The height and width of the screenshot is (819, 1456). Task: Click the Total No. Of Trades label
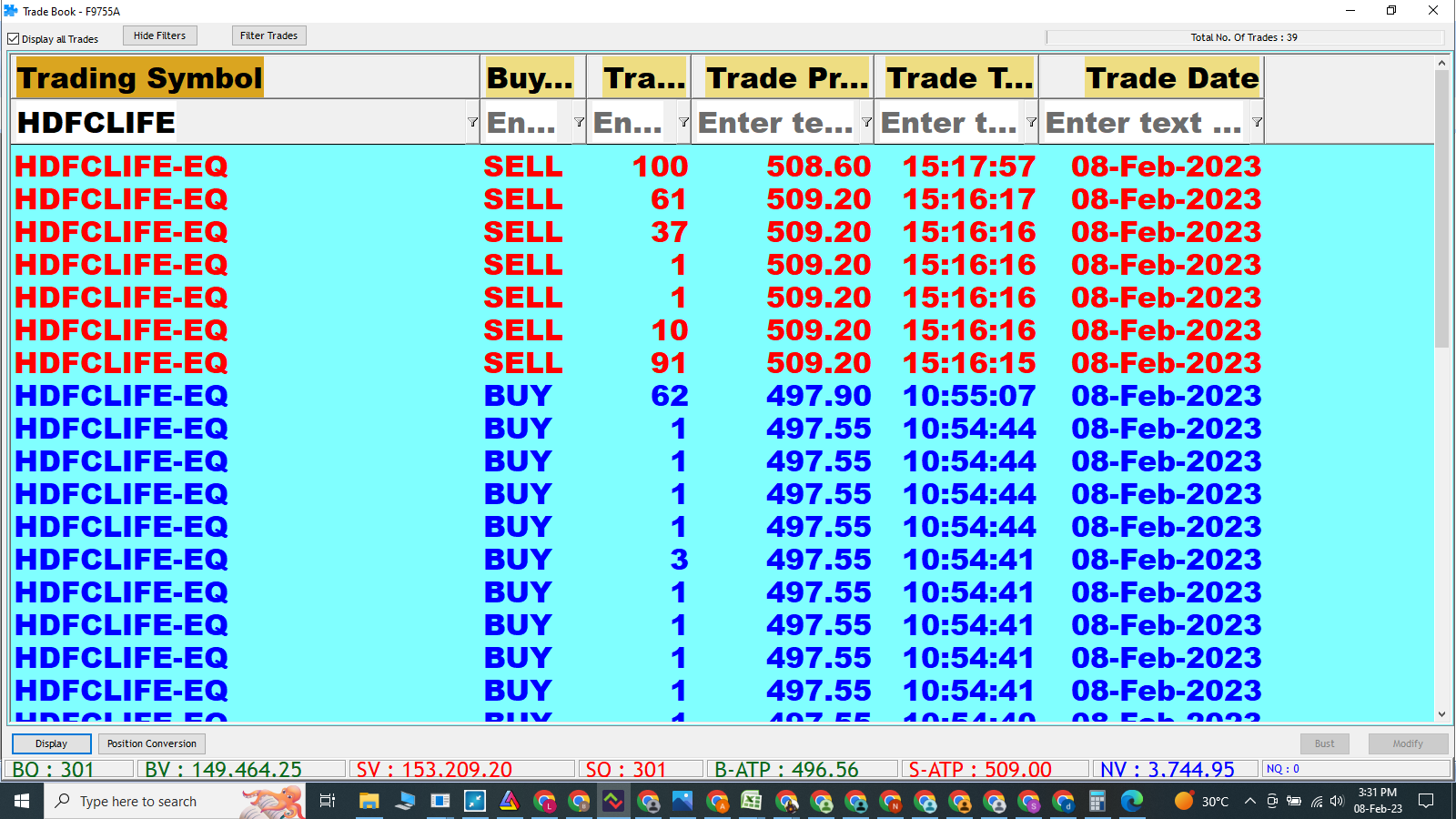pyautogui.click(x=1244, y=37)
